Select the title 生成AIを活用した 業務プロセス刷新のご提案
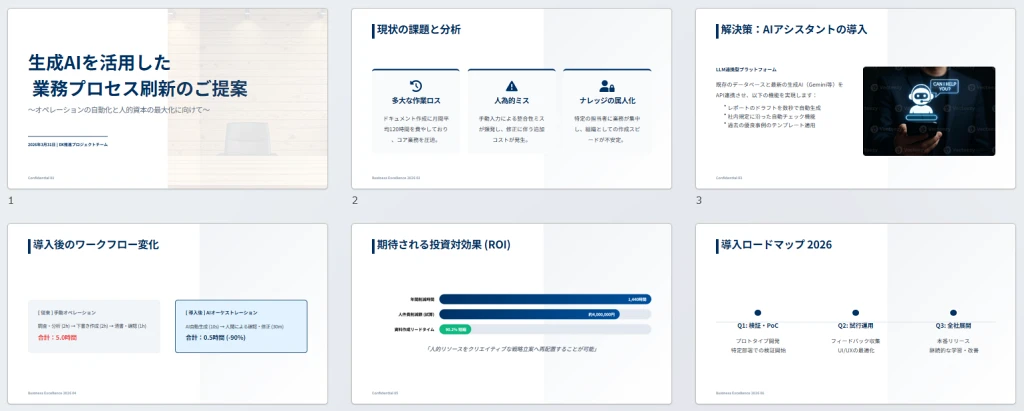Image resolution: width=1024 pixels, height=411 pixels. pos(138,75)
